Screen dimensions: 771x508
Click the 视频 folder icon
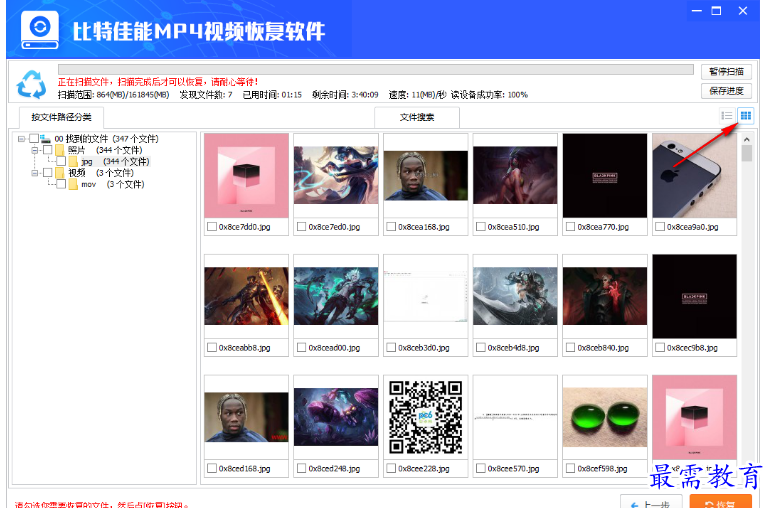tap(60, 173)
